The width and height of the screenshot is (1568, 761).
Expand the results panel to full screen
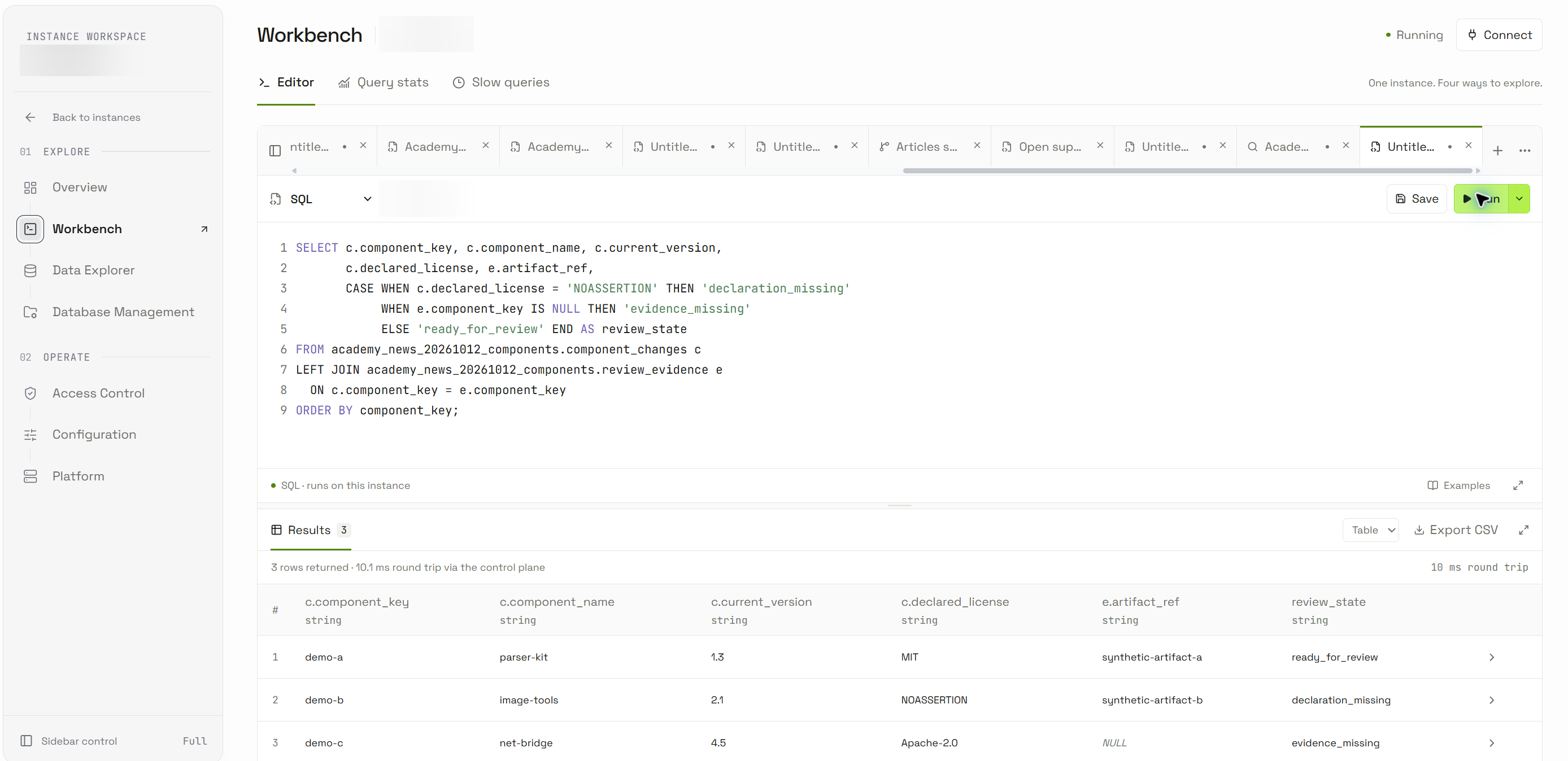[x=1523, y=531]
